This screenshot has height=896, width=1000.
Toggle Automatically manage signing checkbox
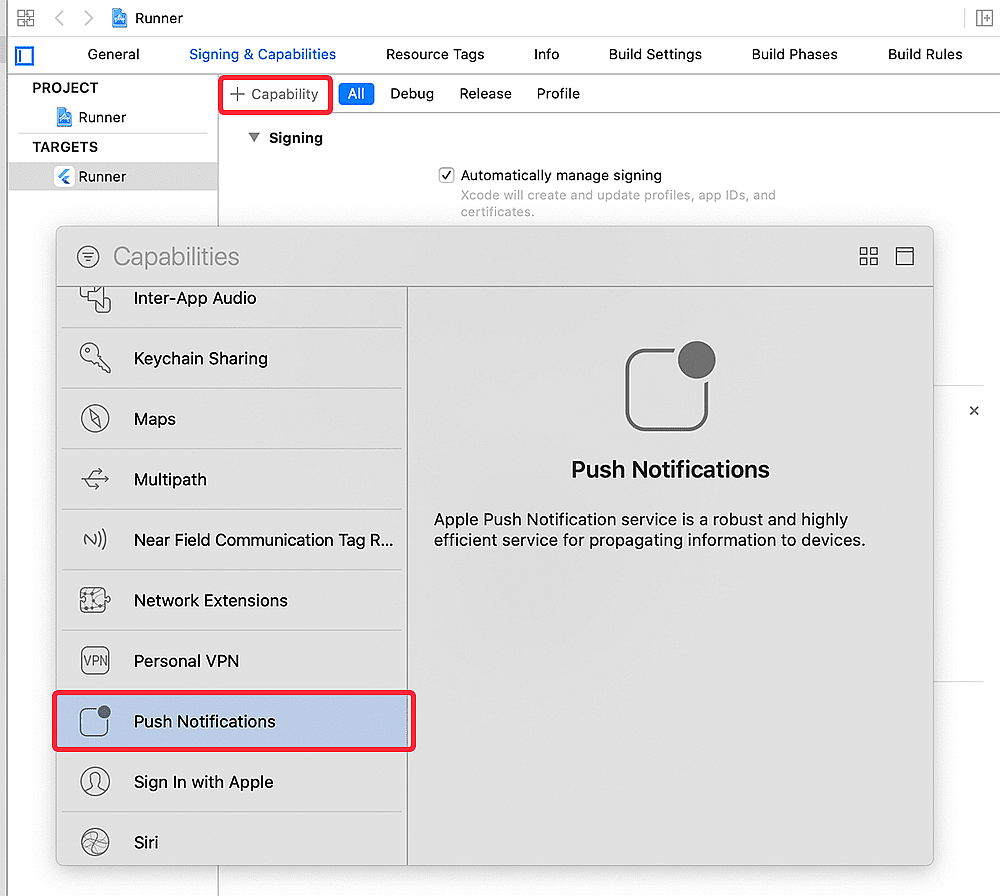446,175
